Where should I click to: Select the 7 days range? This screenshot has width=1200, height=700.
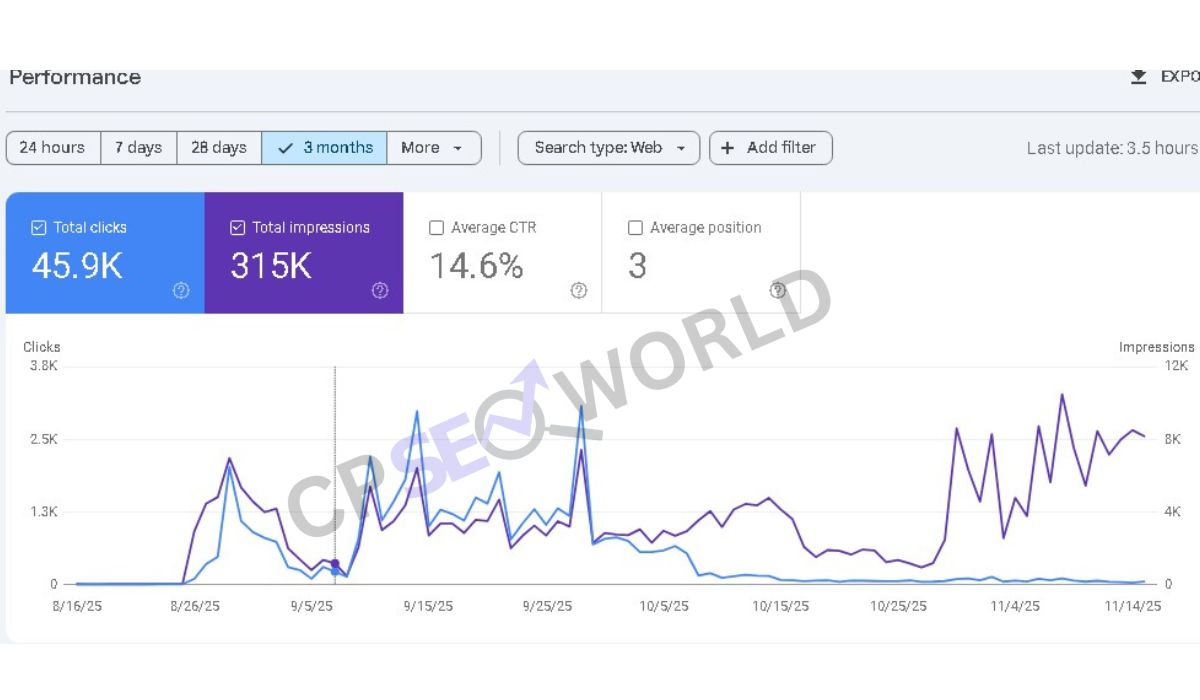point(138,148)
